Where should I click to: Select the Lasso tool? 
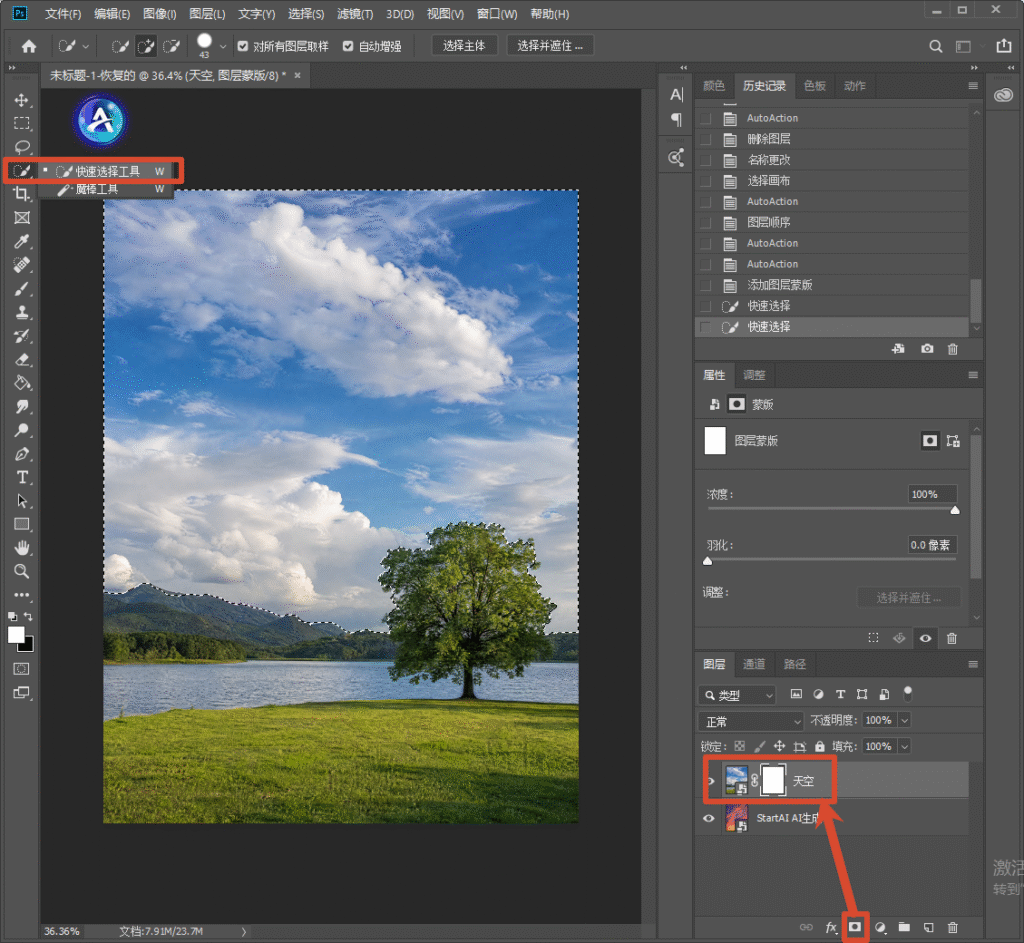click(x=22, y=147)
